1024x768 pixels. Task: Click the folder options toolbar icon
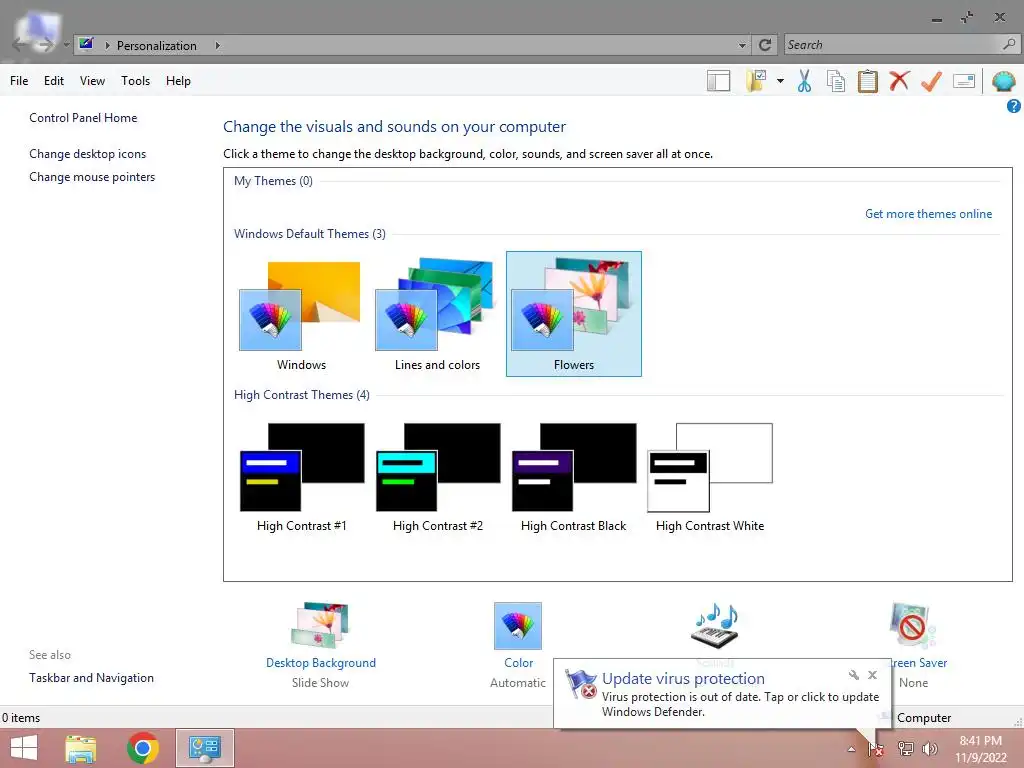click(756, 81)
